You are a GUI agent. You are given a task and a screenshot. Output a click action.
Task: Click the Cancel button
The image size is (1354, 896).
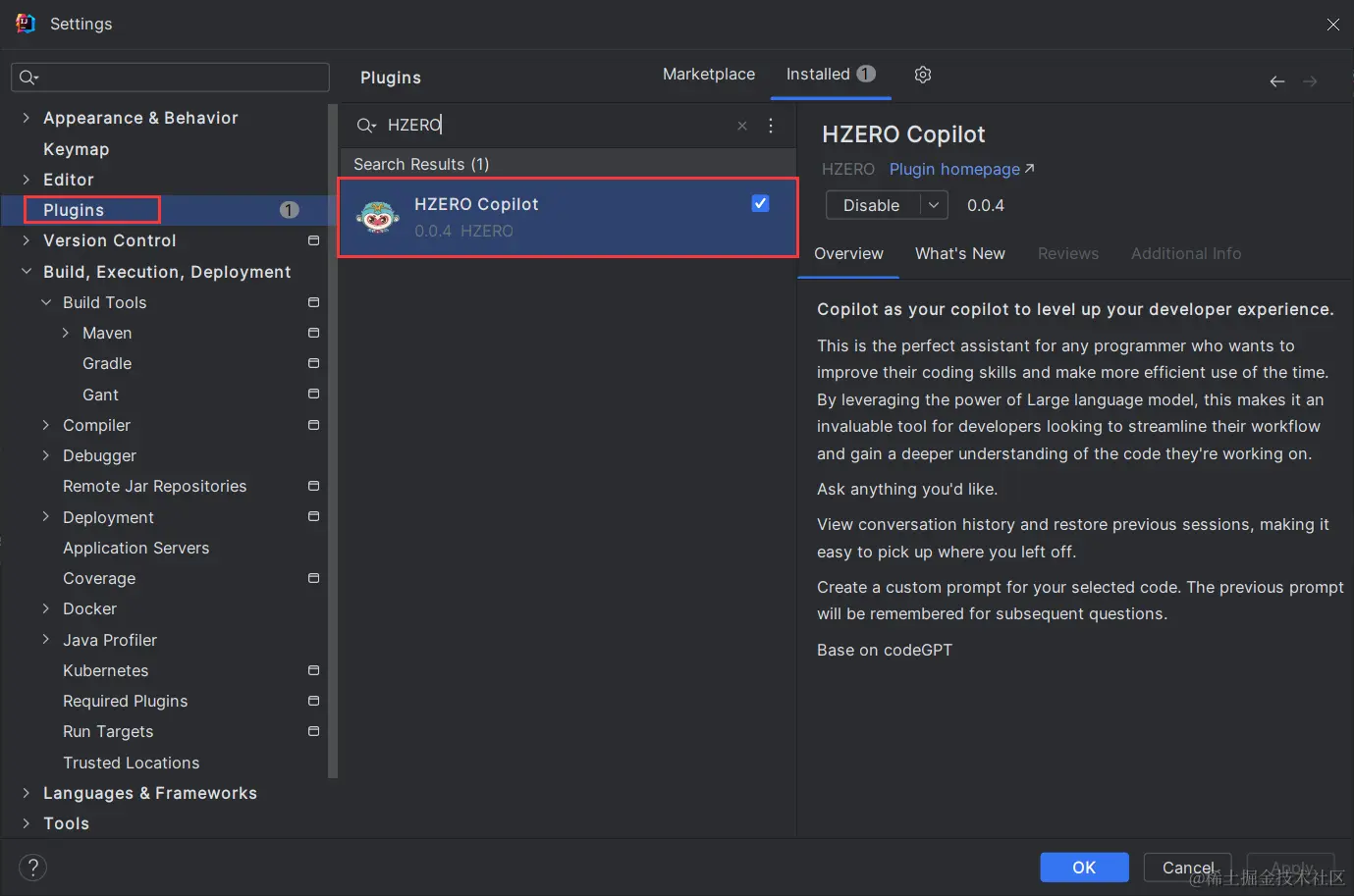tap(1188, 868)
